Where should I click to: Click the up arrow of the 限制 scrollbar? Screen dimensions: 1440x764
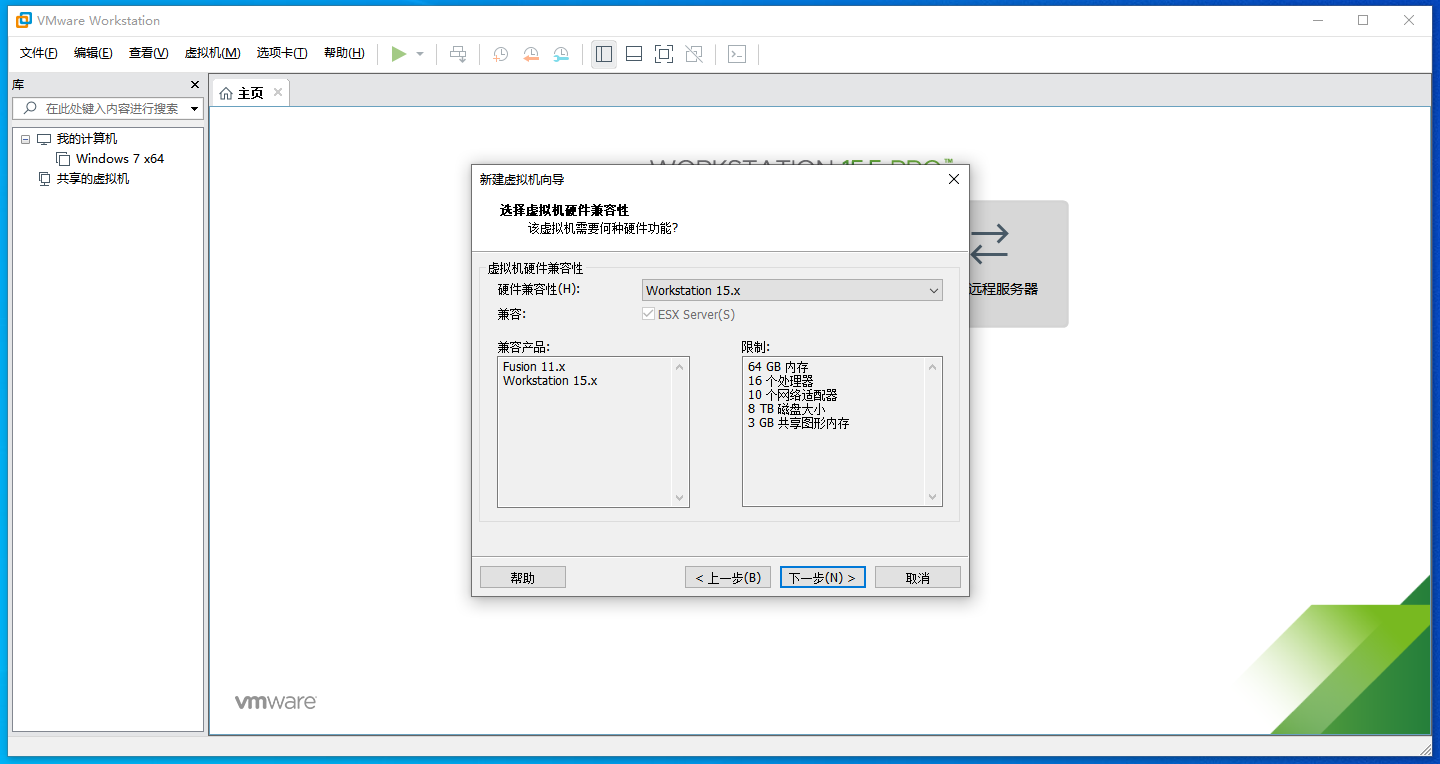click(x=933, y=367)
